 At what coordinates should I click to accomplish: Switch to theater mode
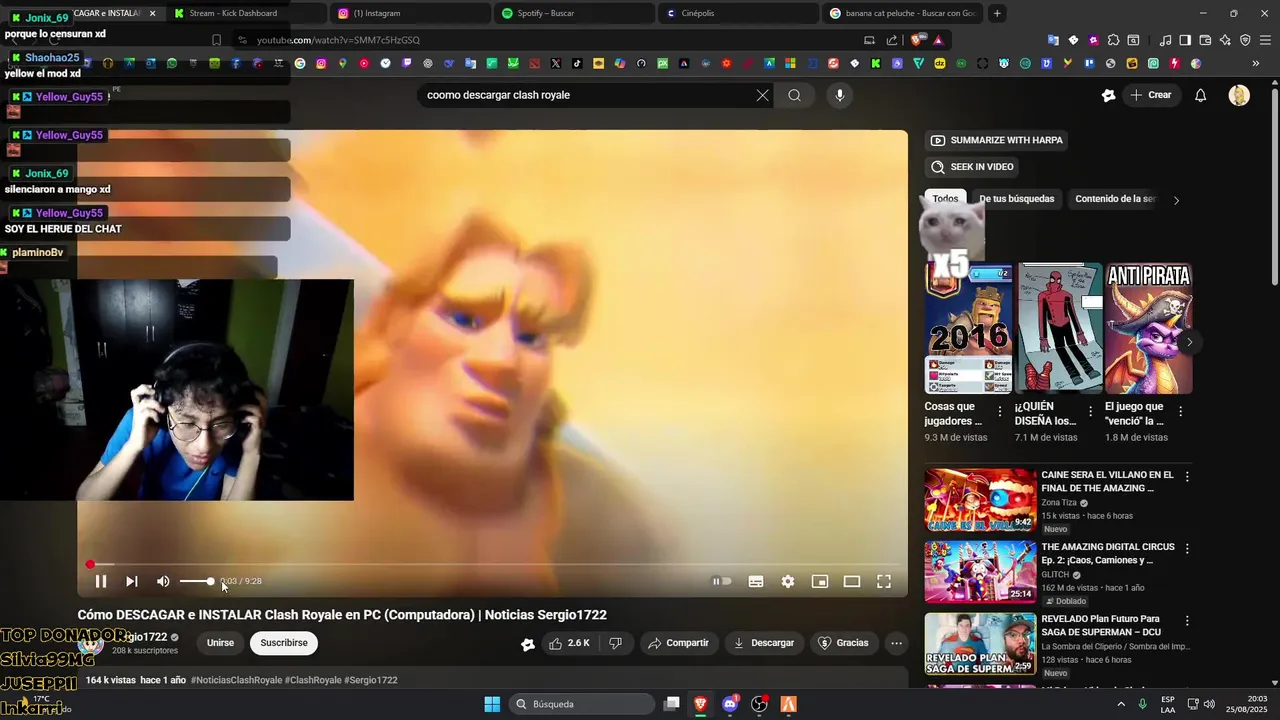(852, 581)
